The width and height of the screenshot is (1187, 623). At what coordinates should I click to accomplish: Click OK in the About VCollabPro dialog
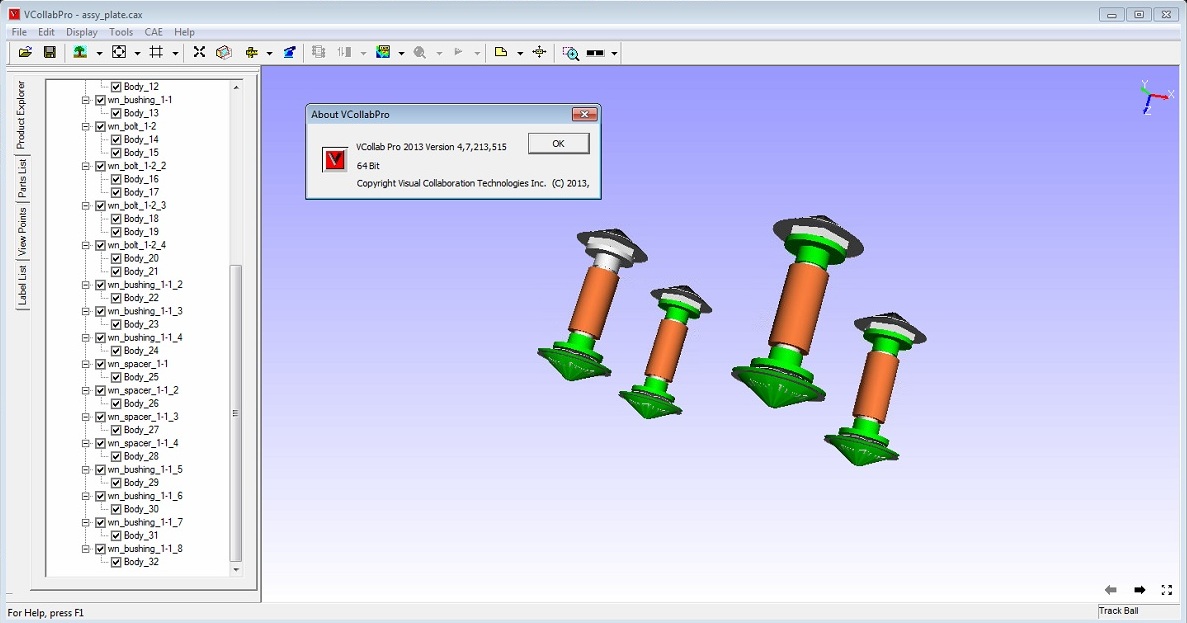point(559,144)
